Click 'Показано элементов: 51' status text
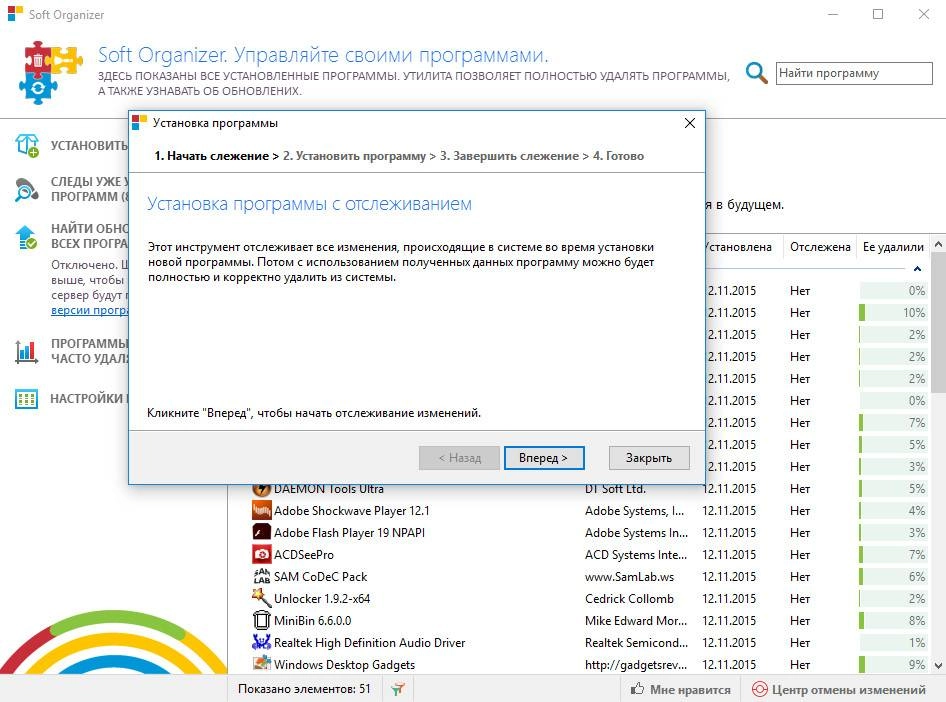Screen dimensions: 946x702 click(304, 689)
